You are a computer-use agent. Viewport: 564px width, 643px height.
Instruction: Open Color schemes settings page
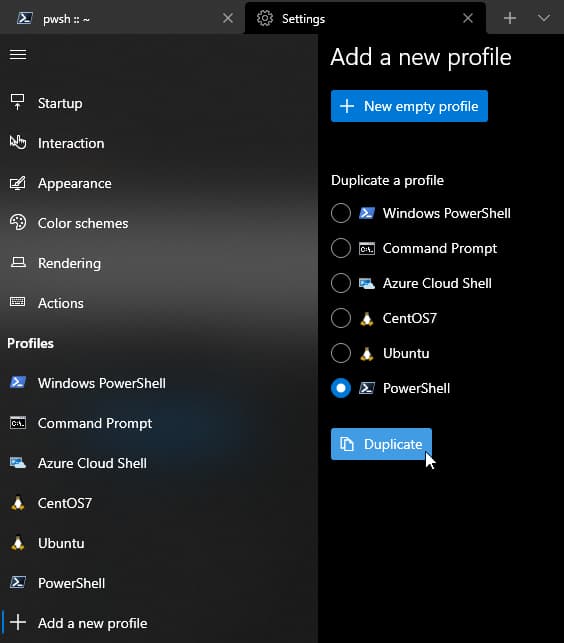tap(159, 223)
